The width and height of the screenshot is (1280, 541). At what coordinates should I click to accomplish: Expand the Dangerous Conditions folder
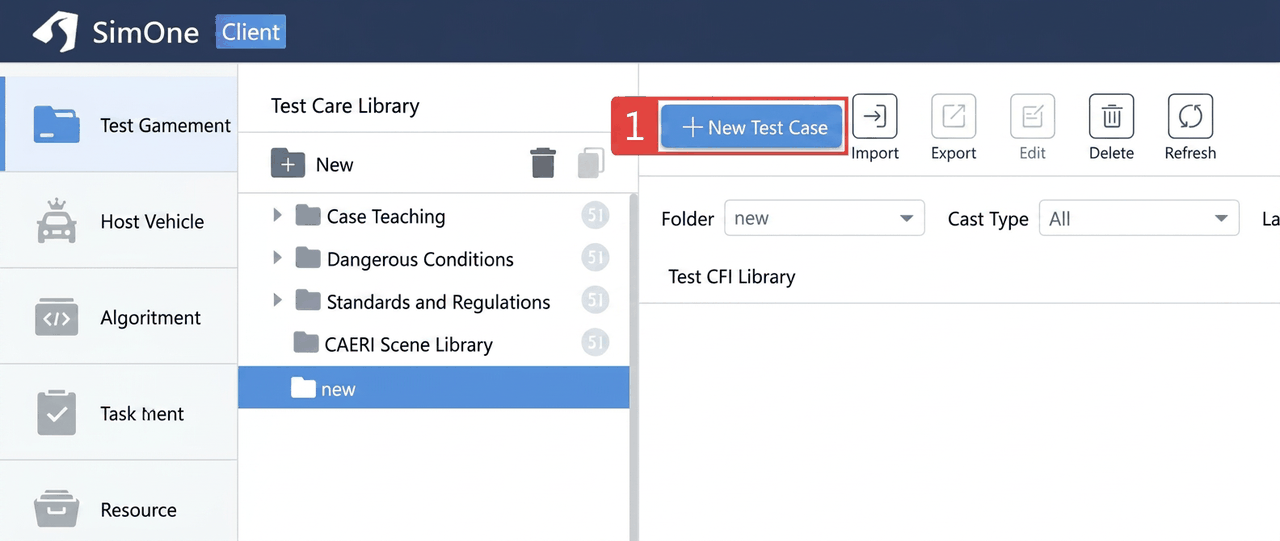tap(278, 258)
